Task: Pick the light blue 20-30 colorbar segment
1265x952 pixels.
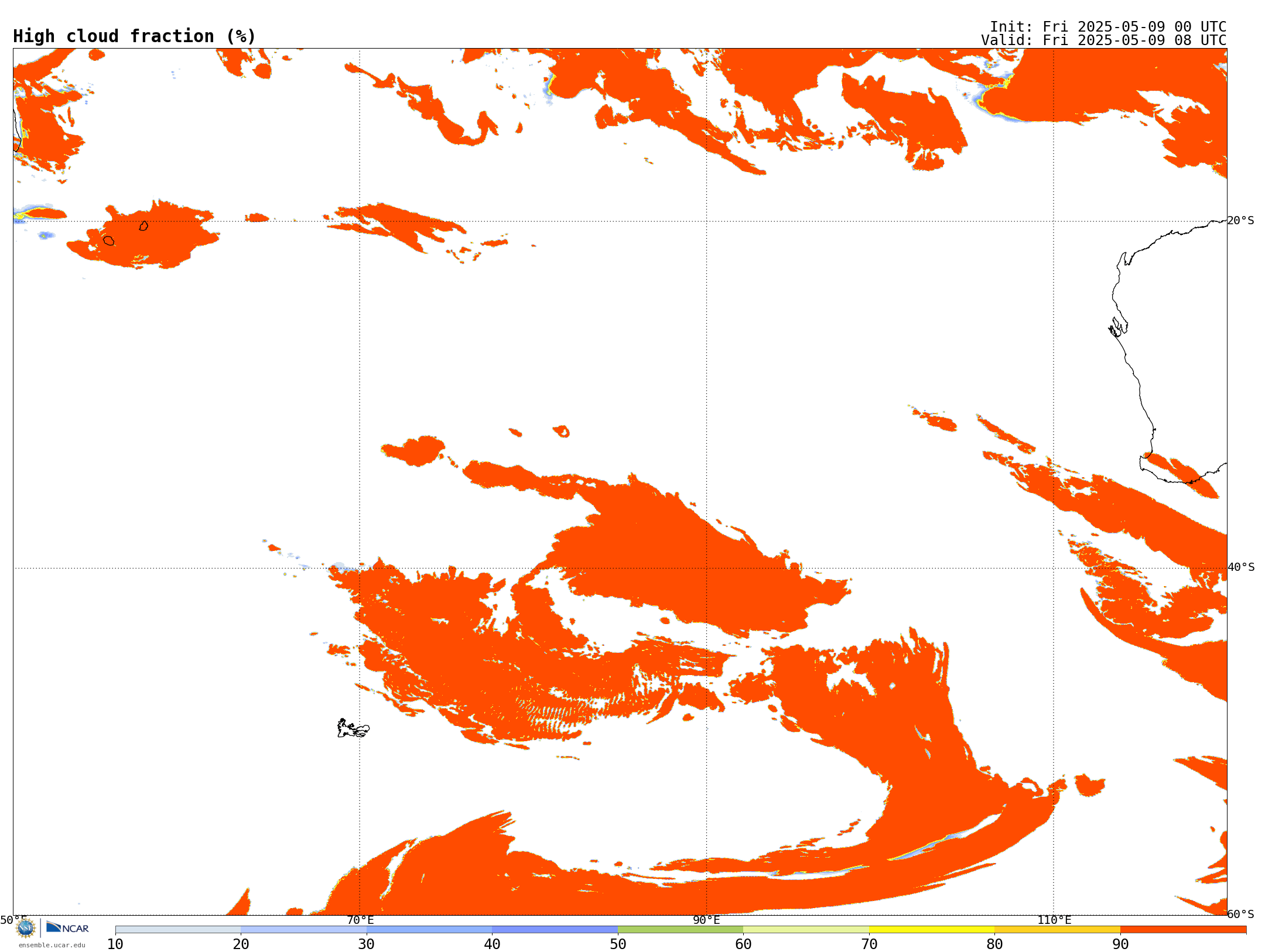Action: point(303,930)
